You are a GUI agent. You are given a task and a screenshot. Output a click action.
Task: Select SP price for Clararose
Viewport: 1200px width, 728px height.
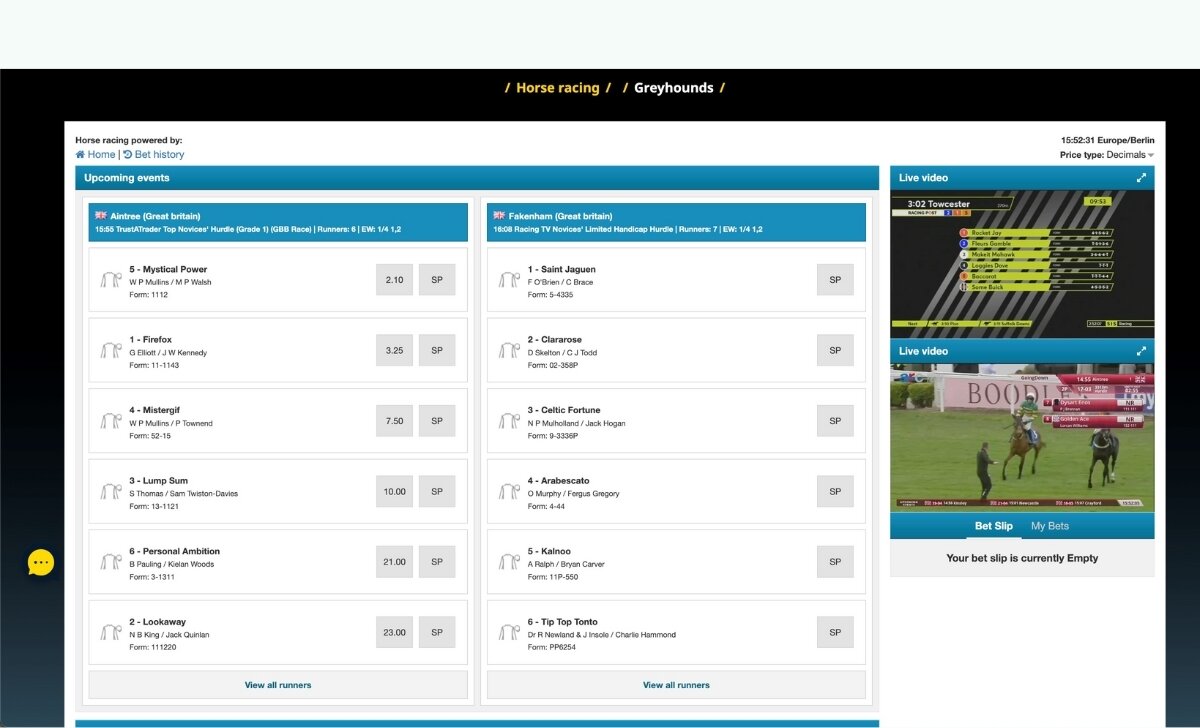(835, 350)
